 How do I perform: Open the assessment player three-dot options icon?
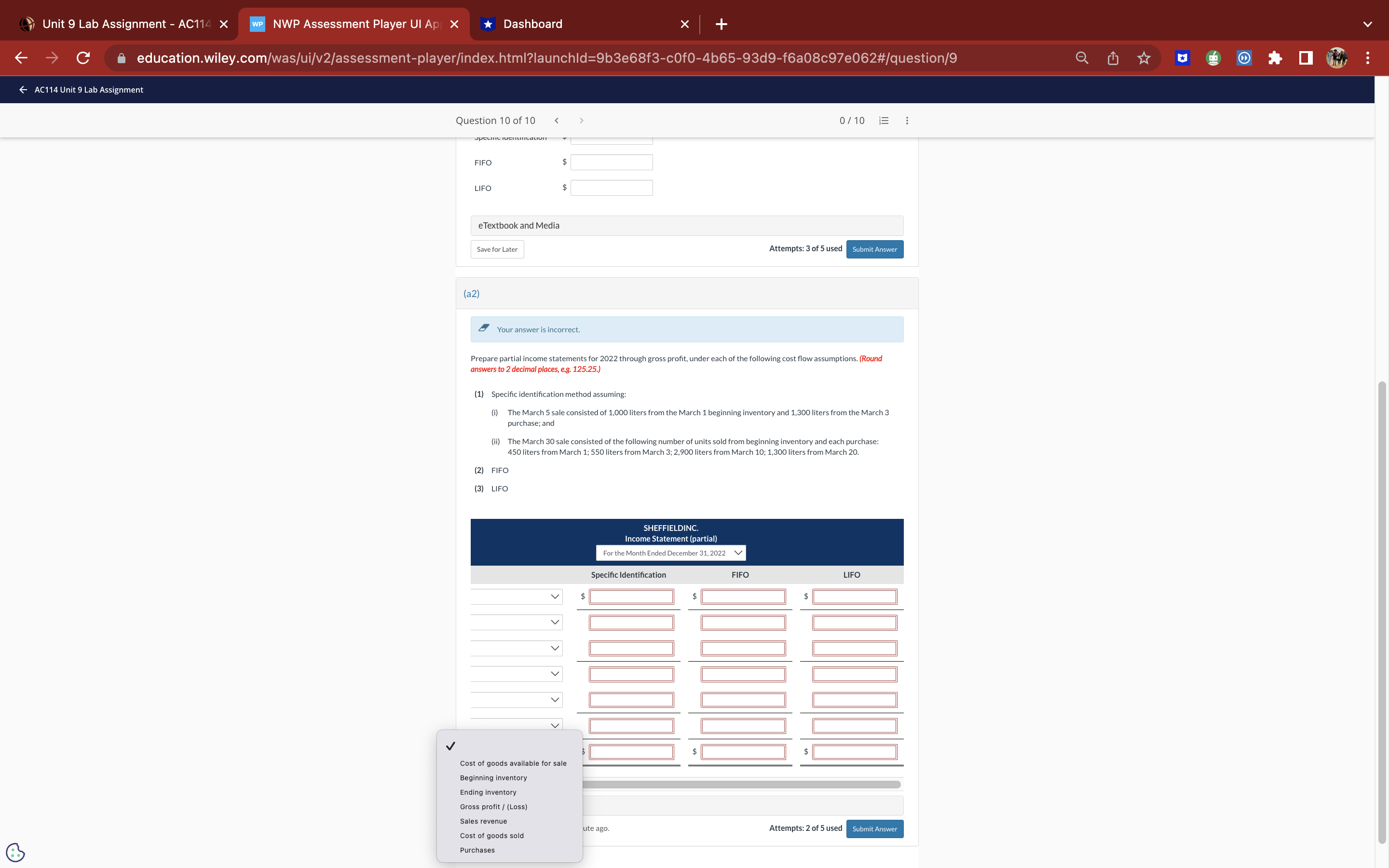coord(907,121)
